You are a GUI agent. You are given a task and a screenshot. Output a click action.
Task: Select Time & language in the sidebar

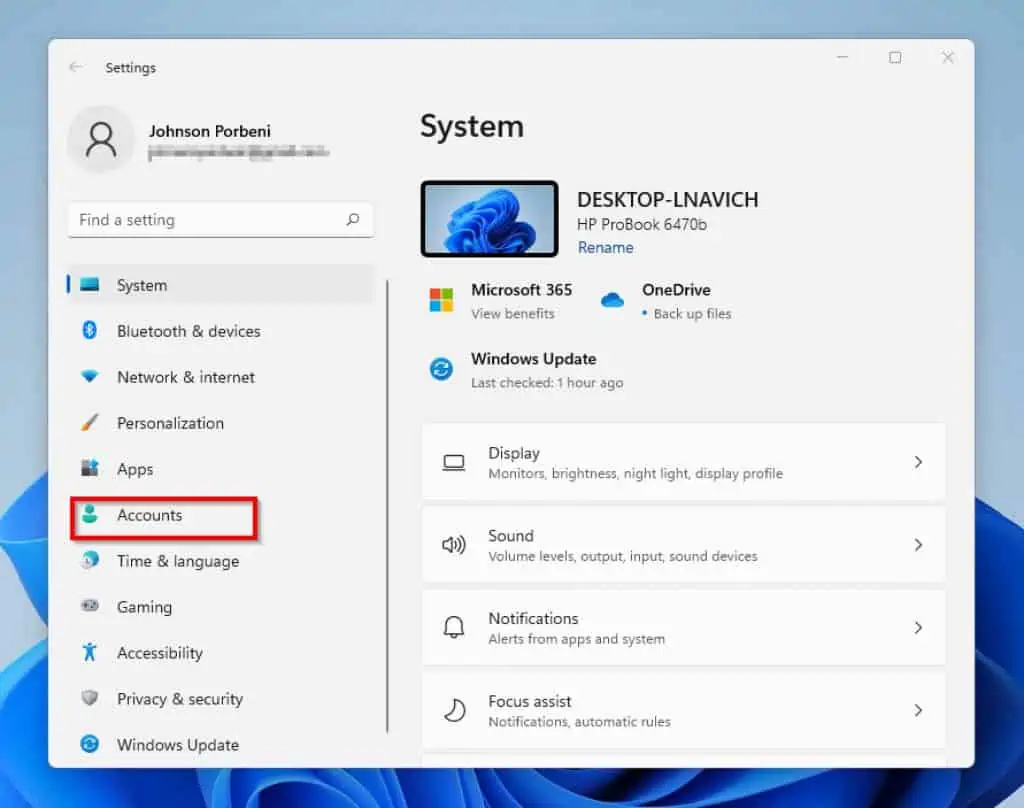pos(178,561)
